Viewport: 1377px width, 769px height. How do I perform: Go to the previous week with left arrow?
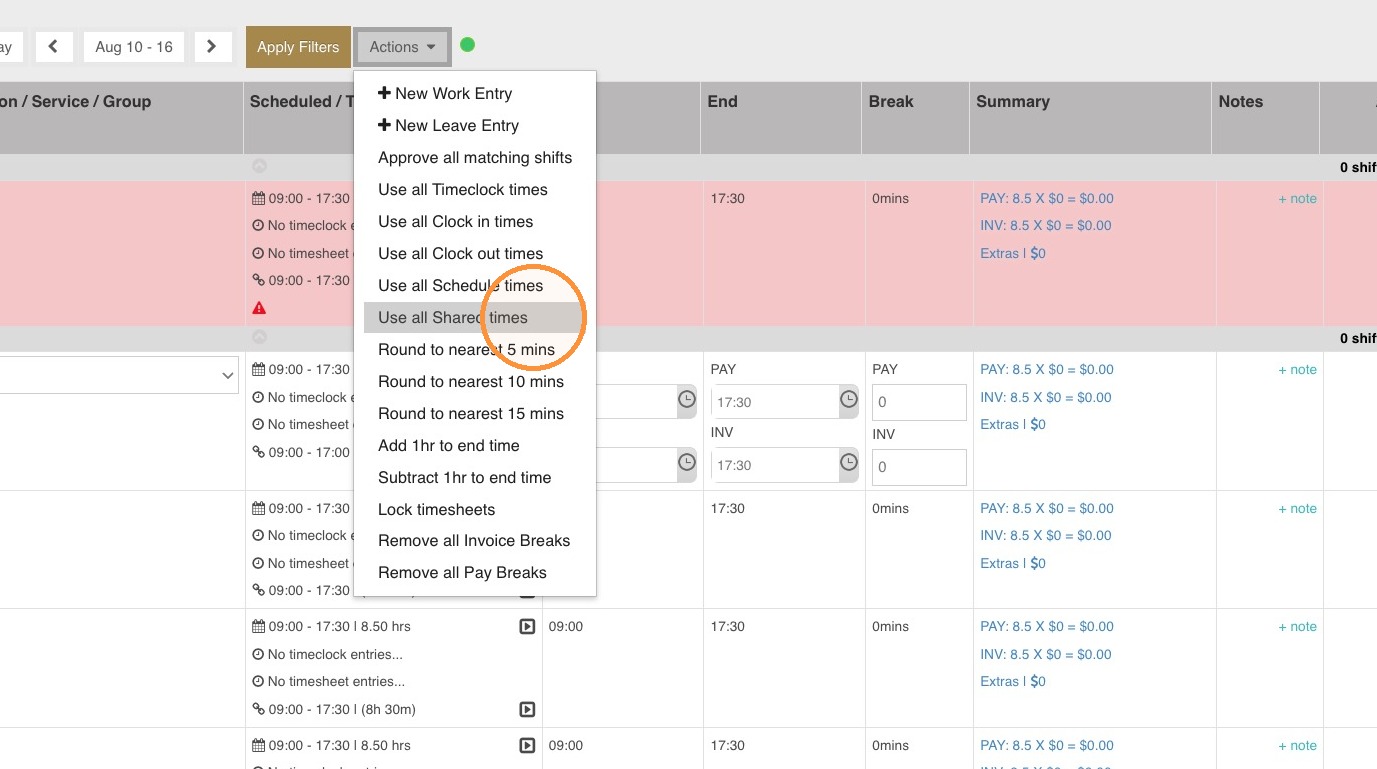click(53, 47)
